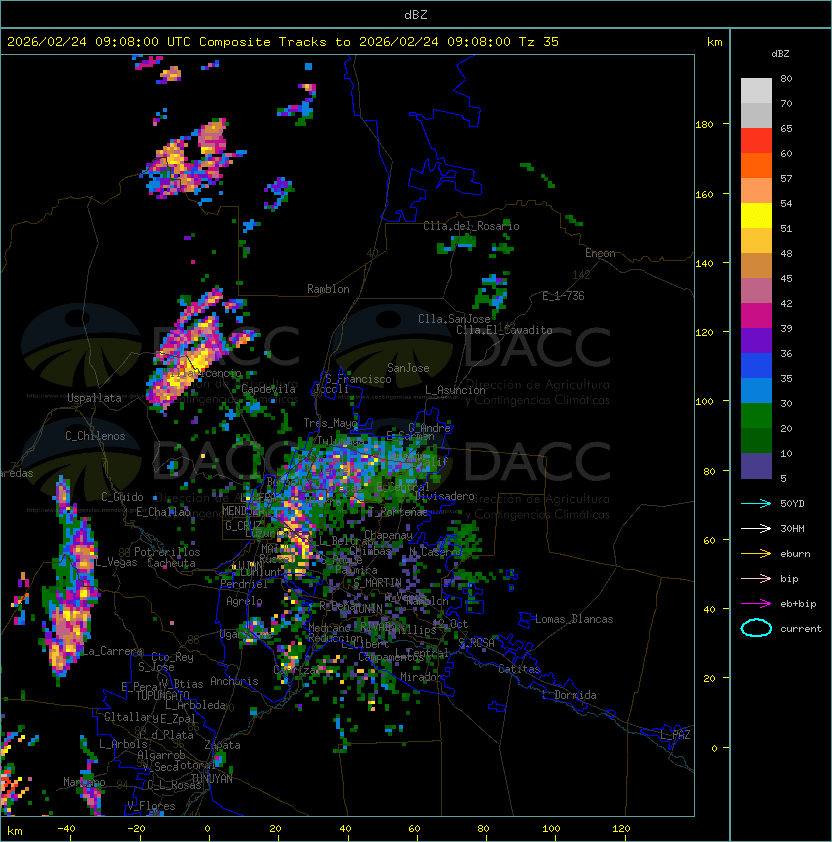This screenshot has width=832, height=842.
Task: Click the '50YD' legend label
Action: (792, 504)
